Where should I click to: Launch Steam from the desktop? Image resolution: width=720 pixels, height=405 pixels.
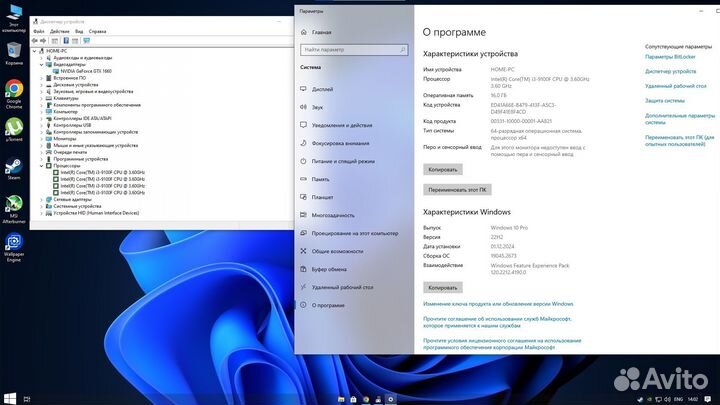14,169
